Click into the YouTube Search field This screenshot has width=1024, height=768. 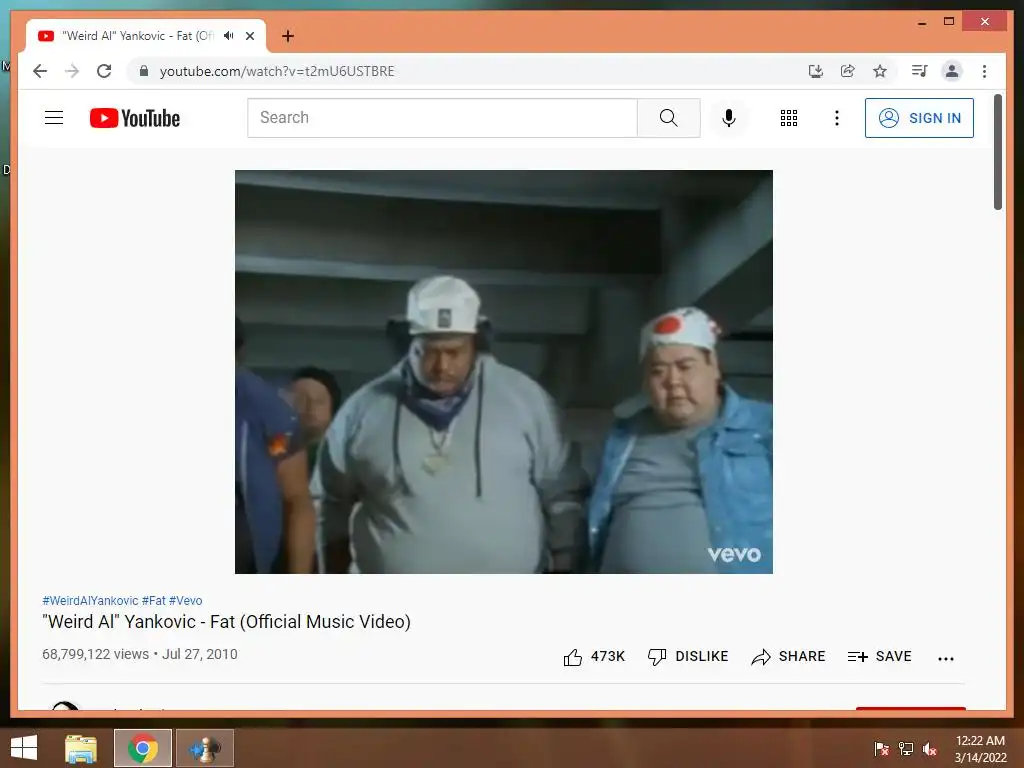pos(442,118)
